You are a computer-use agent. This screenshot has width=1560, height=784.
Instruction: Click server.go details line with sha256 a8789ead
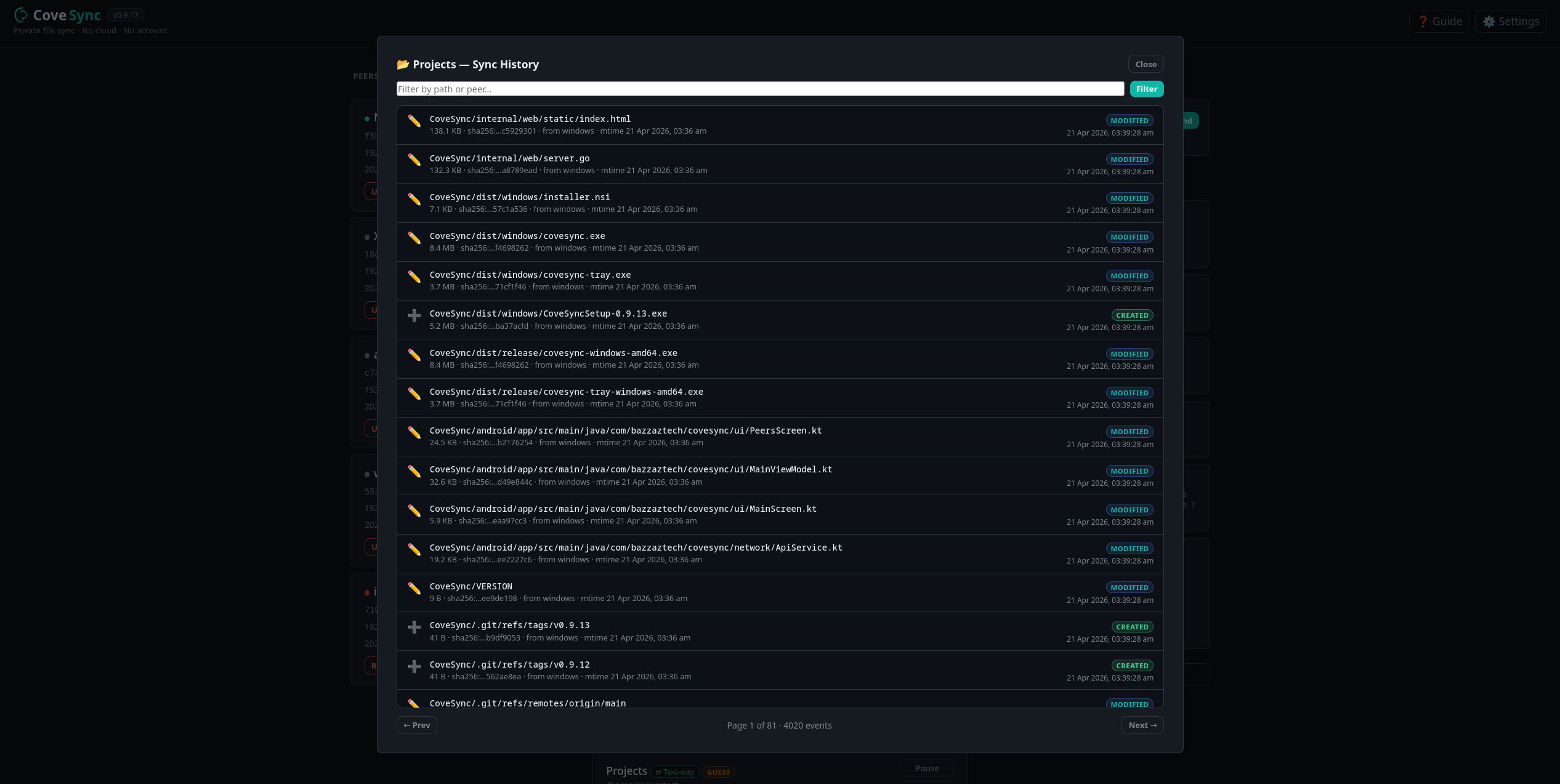pyautogui.click(x=568, y=171)
